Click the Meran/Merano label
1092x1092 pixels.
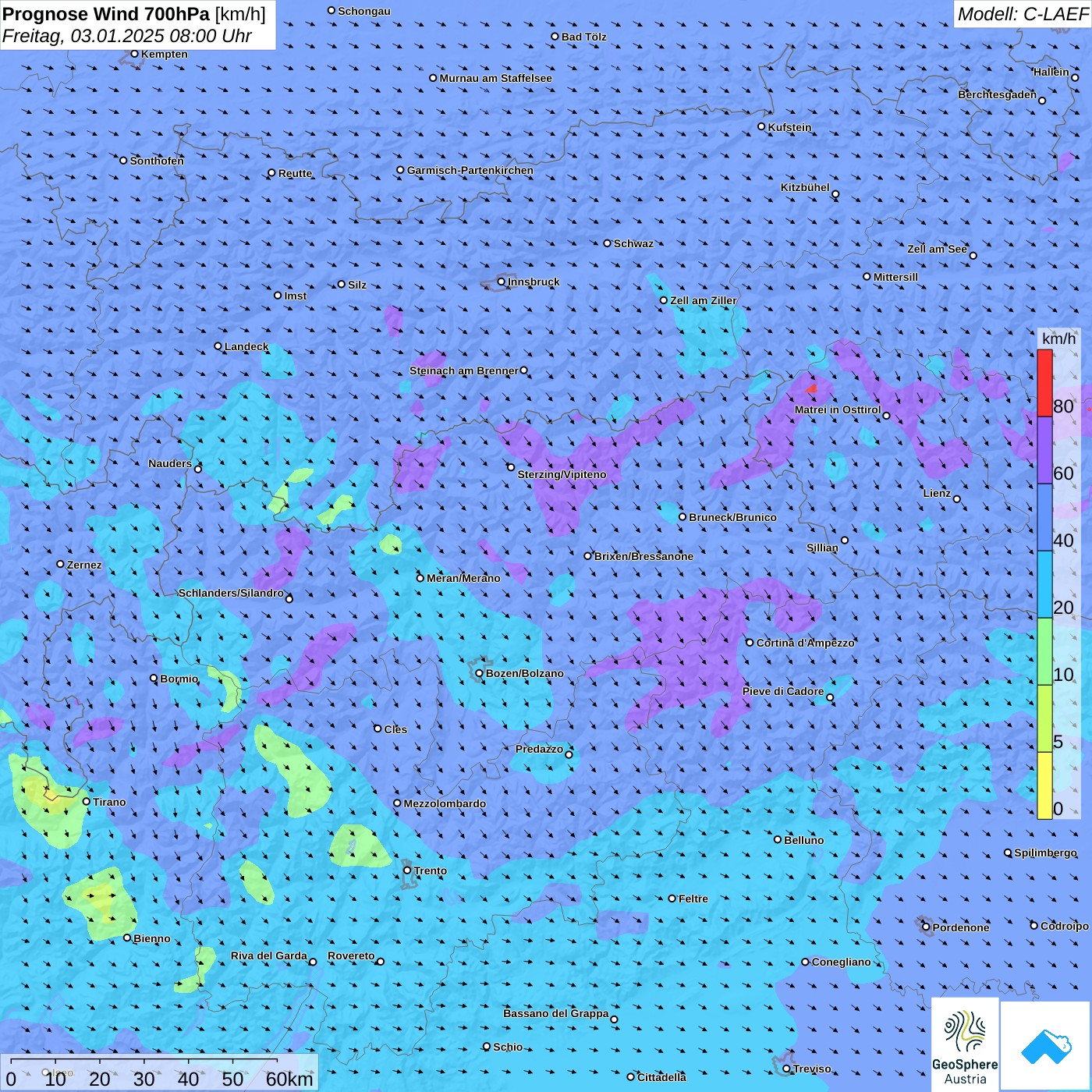click(x=463, y=578)
